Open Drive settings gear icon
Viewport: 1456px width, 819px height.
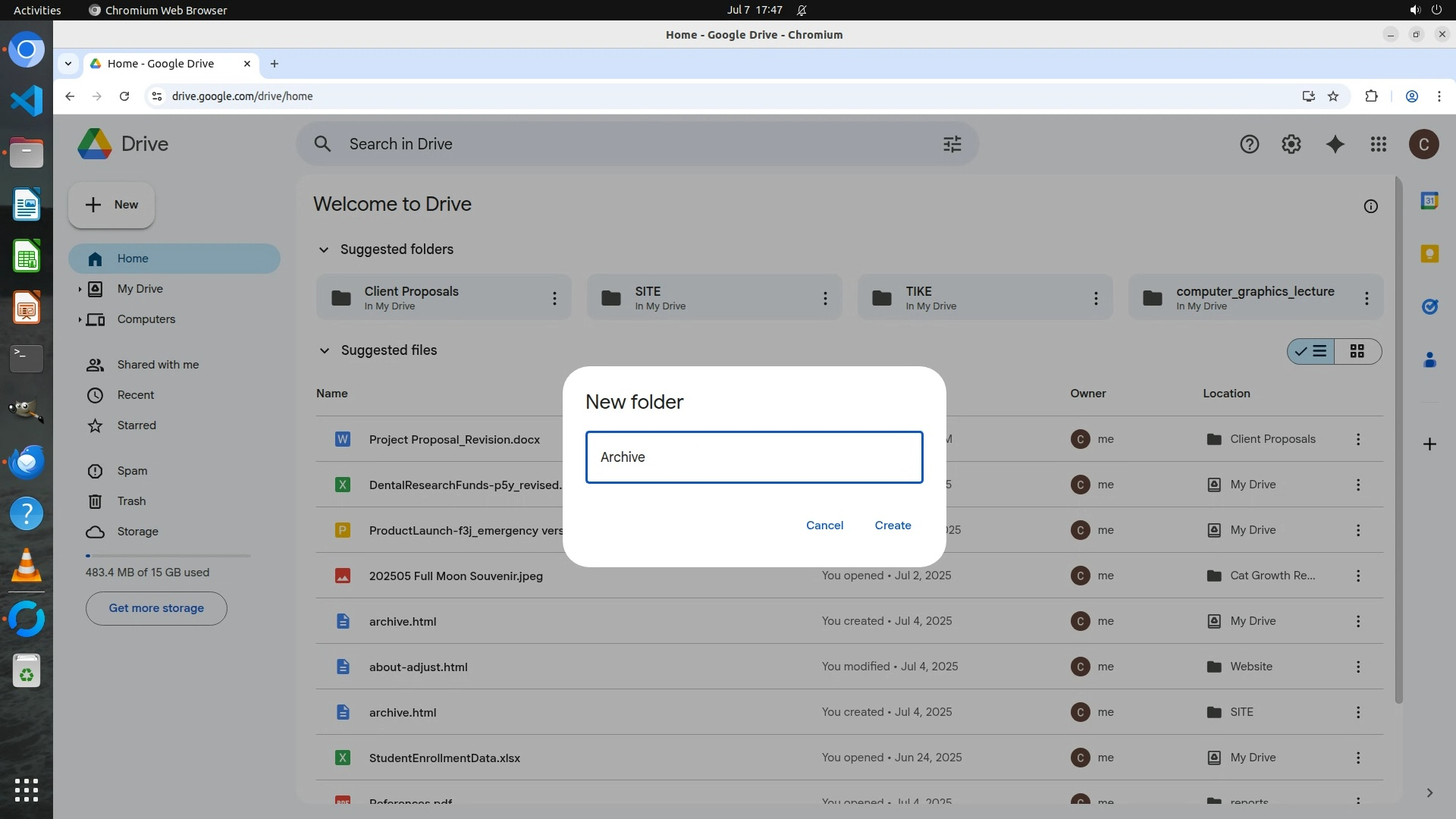[x=1291, y=144]
